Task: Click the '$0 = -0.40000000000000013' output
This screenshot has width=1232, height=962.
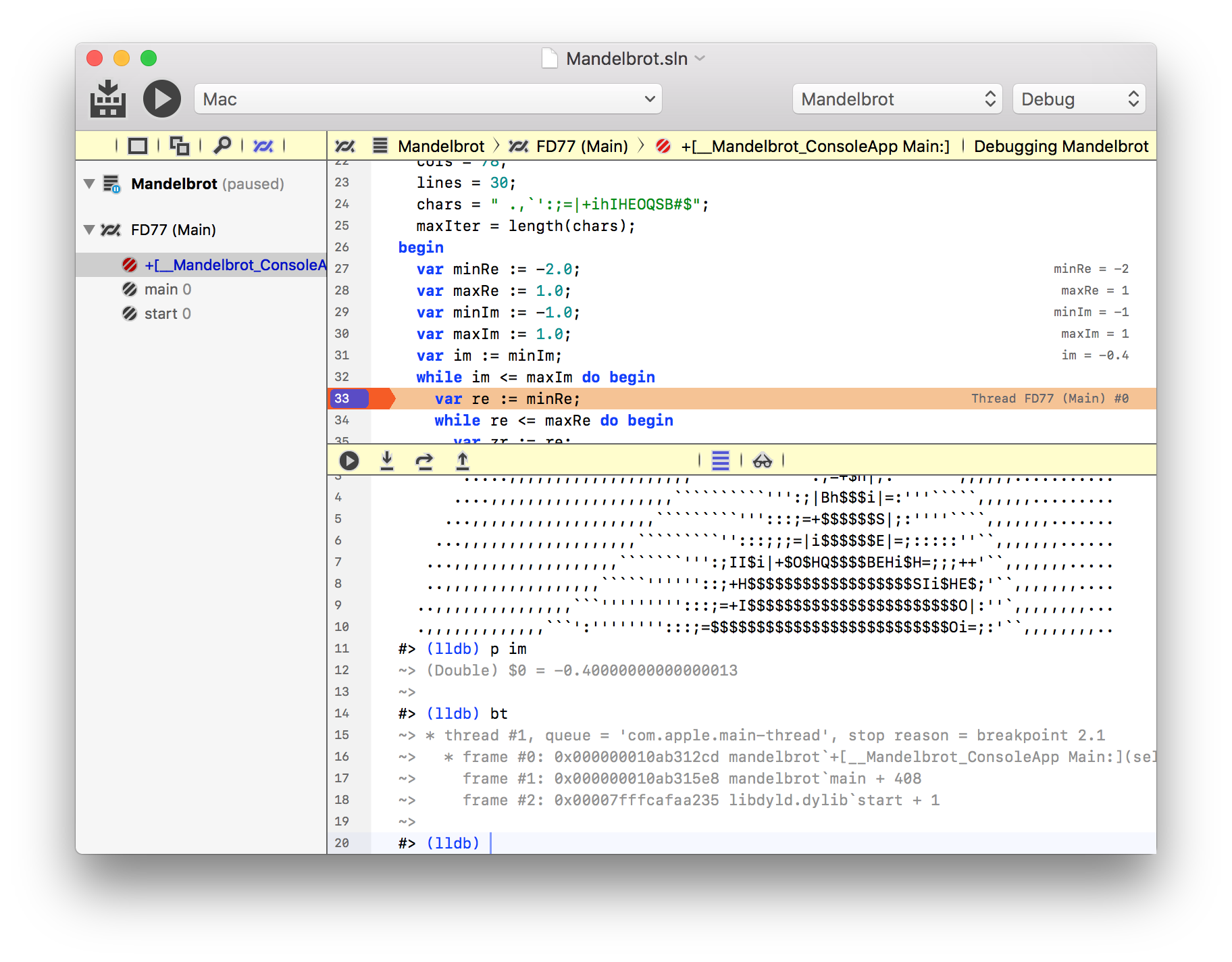Action: click(x=623, y=670)
